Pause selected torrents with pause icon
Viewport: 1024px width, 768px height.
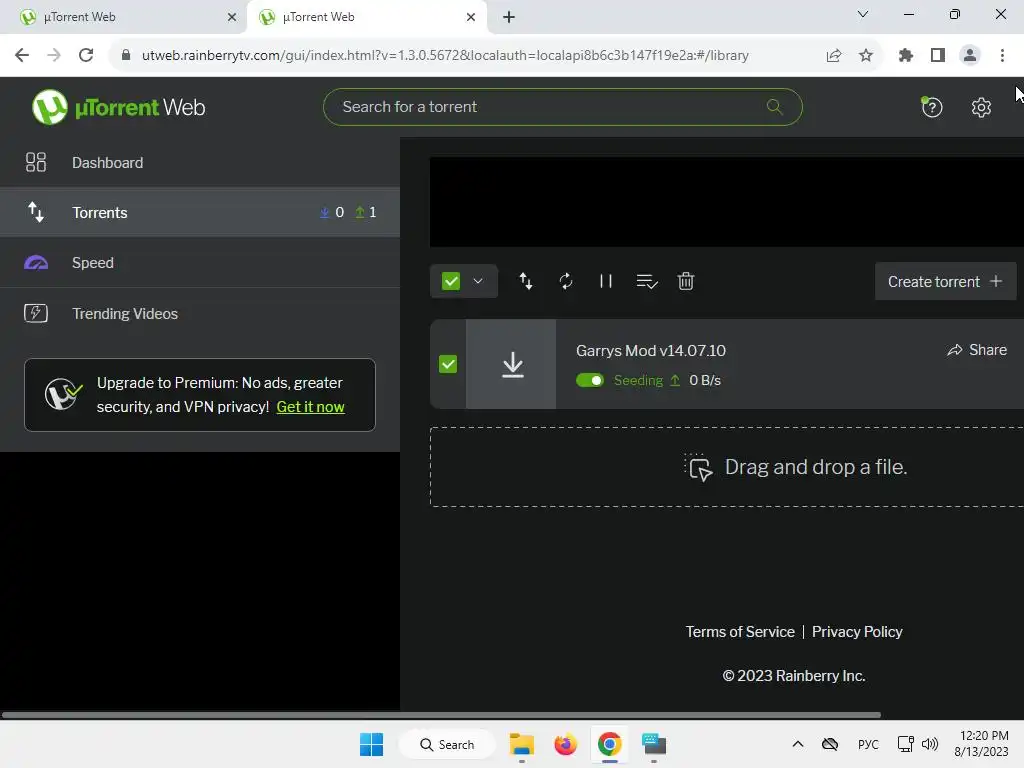[605, 281]
